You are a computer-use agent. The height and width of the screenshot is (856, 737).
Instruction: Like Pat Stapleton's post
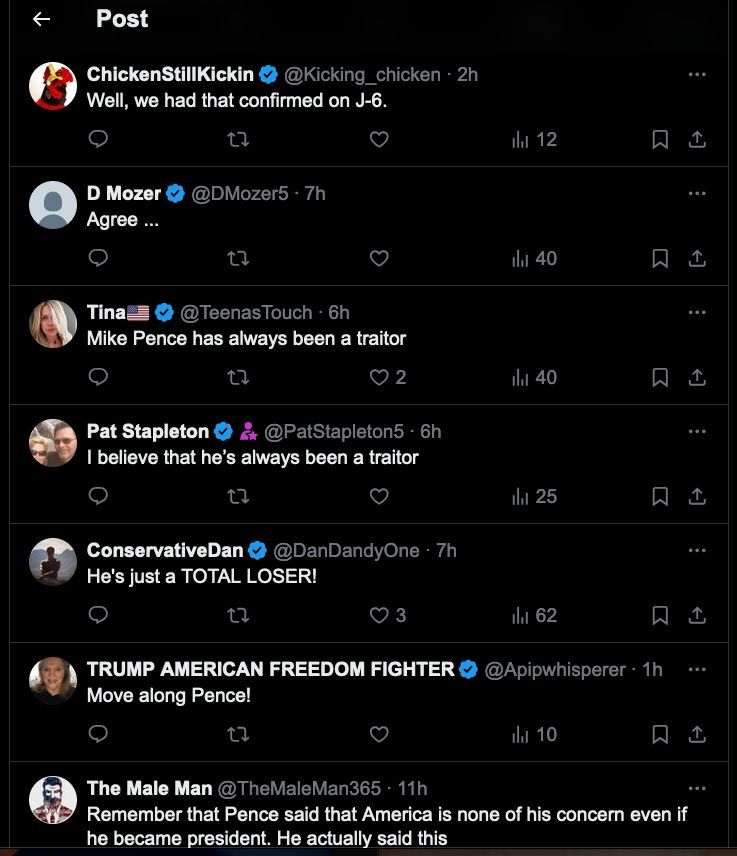point(379,497)
